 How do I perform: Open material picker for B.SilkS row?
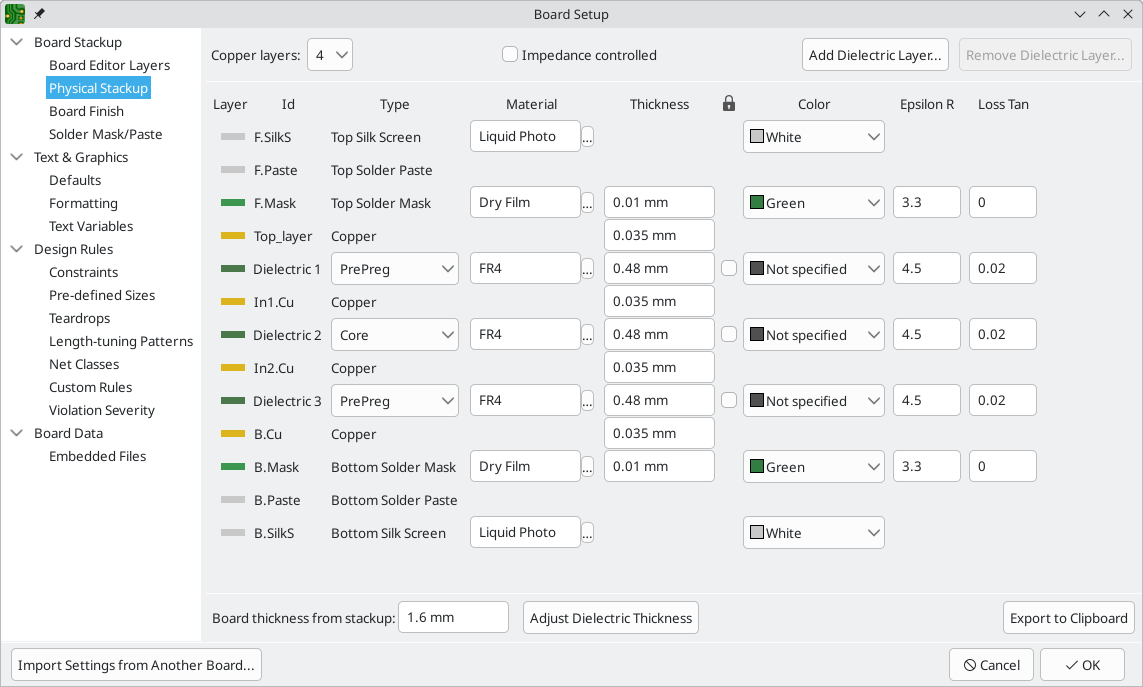coord(588,533)
